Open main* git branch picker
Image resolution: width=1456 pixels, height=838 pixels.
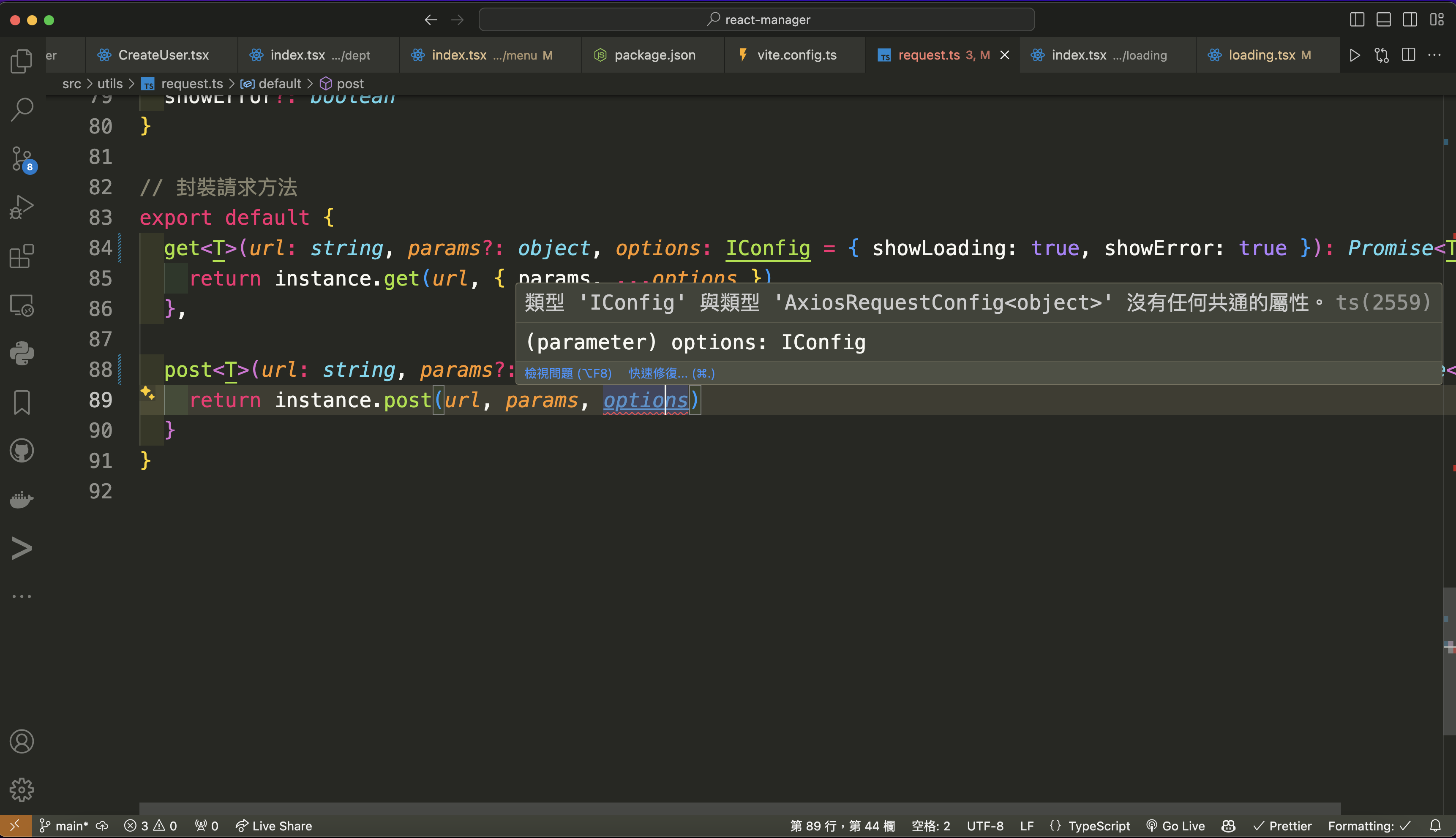(x=63, y=826)
